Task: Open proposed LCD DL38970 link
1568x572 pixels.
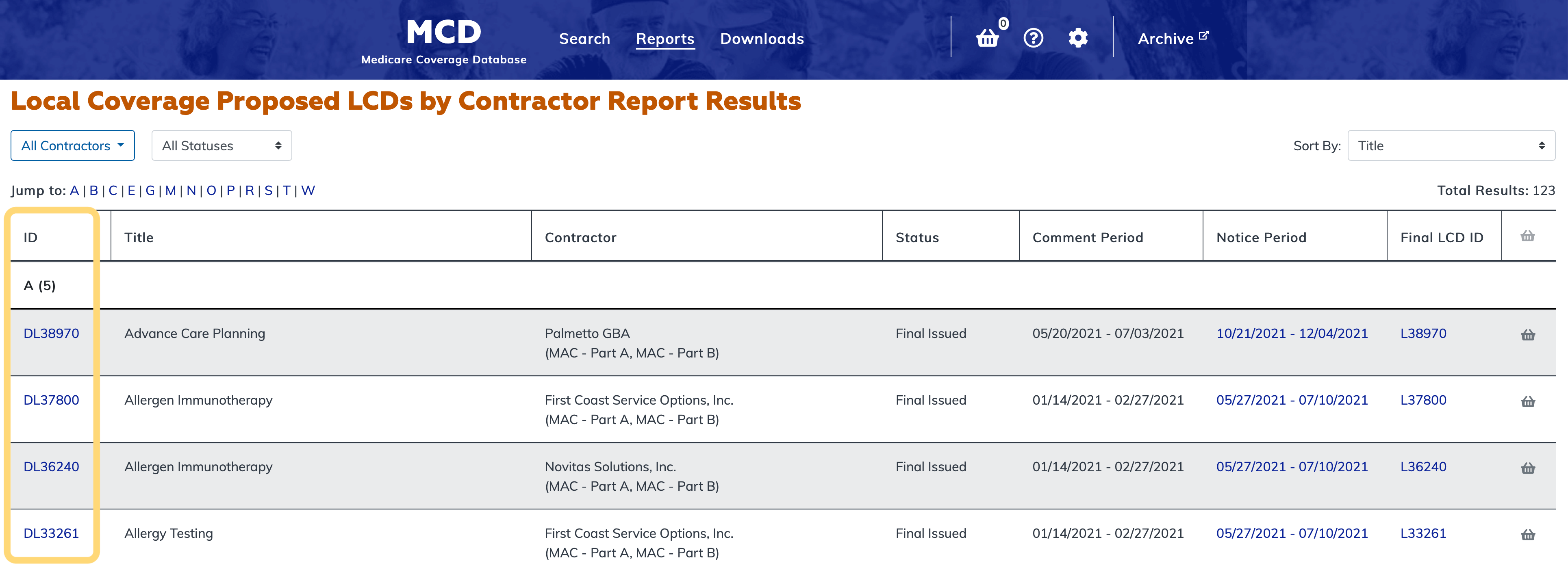Action: coord(51,334)
